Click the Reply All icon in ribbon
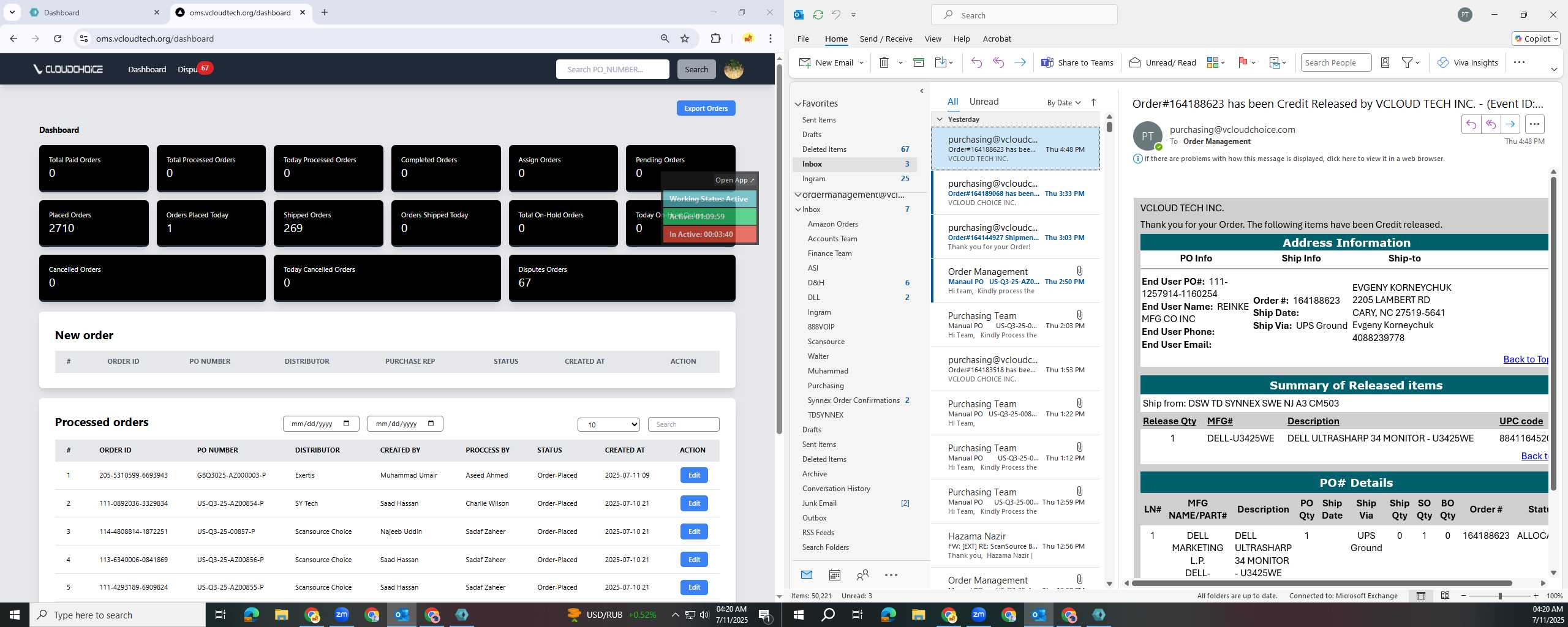 (x=998, y=62)
